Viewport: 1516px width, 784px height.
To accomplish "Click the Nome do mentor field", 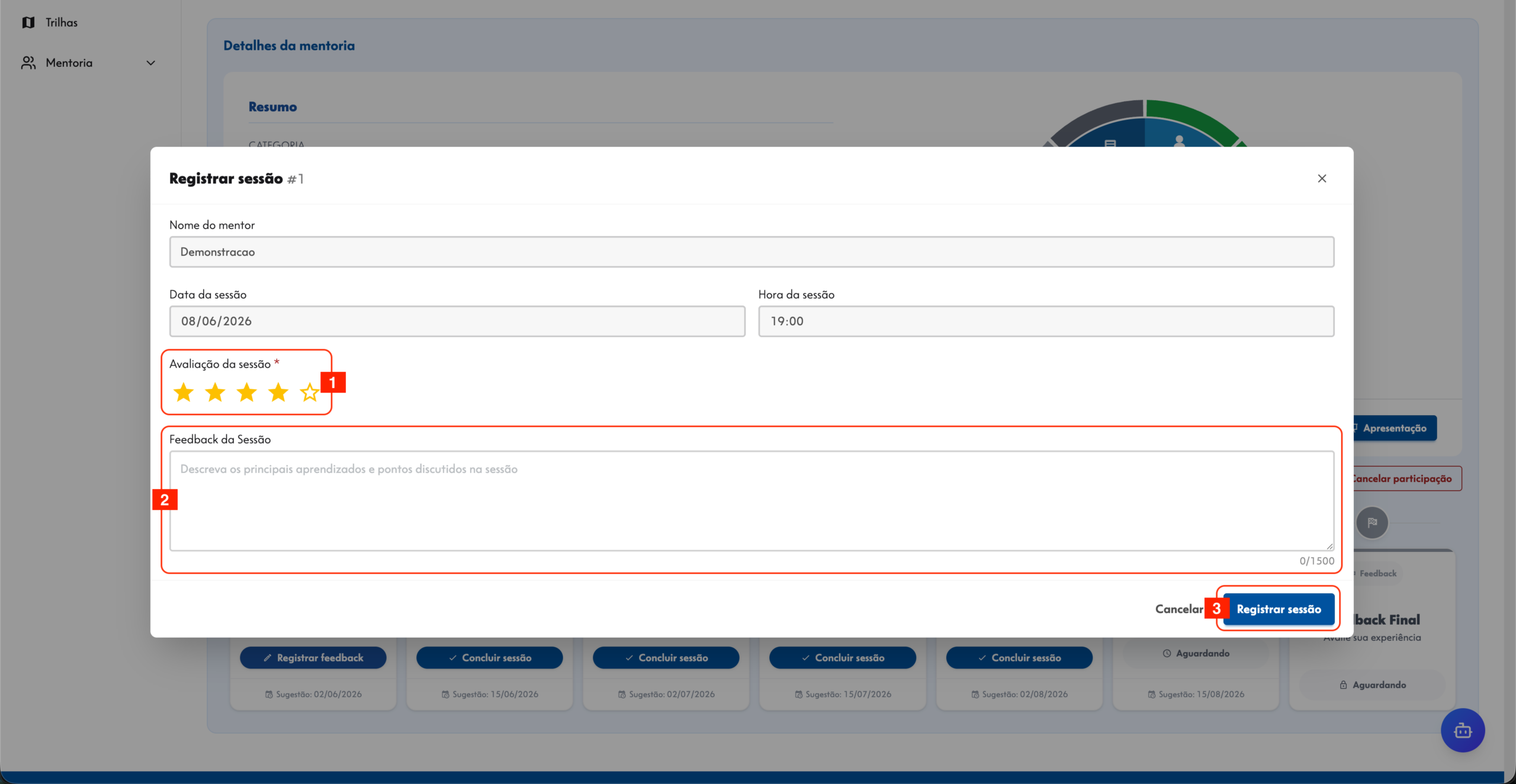I will (x=751, y=252).
